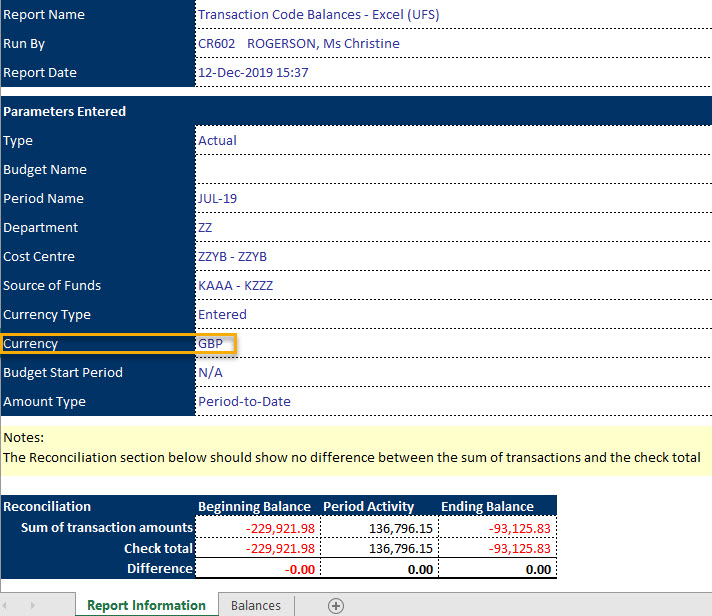712x616 pixels.
Task: Click the next sheet navigation arrow
Action: point(33,605)
